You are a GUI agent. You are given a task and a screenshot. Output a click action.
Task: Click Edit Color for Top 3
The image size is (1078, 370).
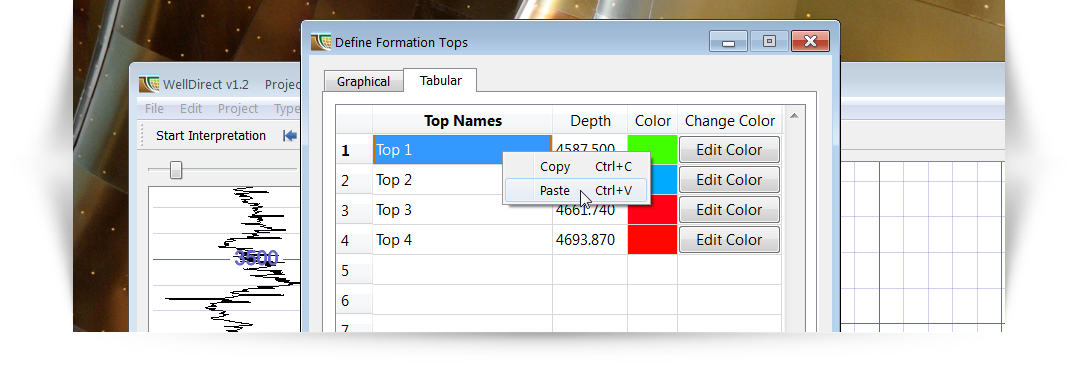[729, 210]
